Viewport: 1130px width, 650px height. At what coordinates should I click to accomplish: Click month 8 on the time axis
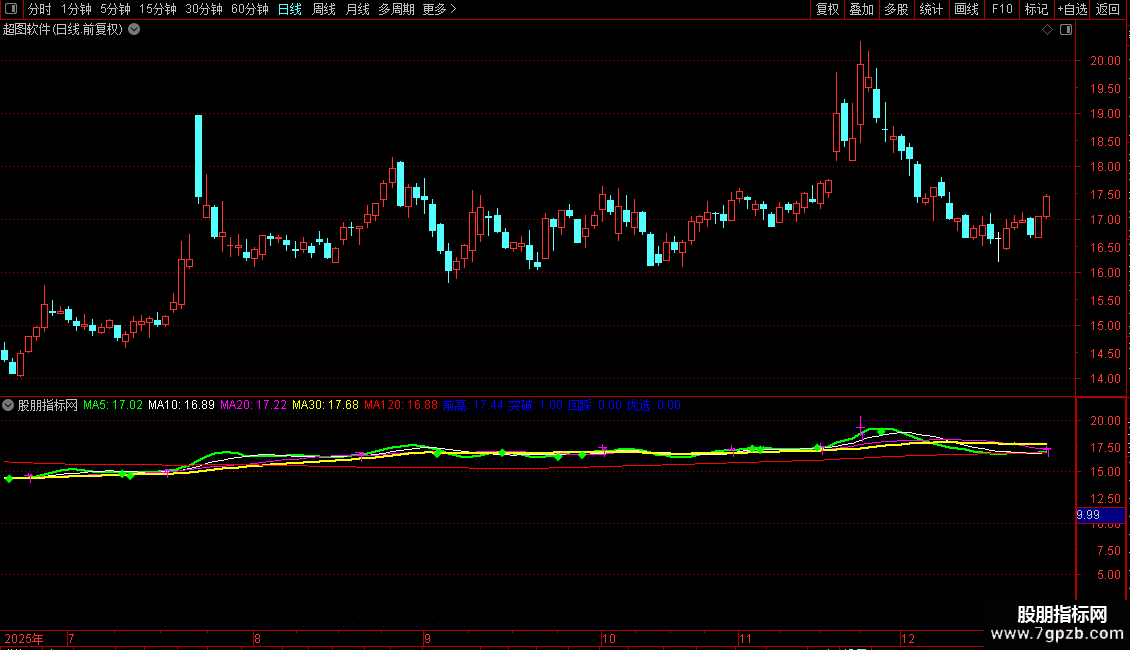[257, 638]
